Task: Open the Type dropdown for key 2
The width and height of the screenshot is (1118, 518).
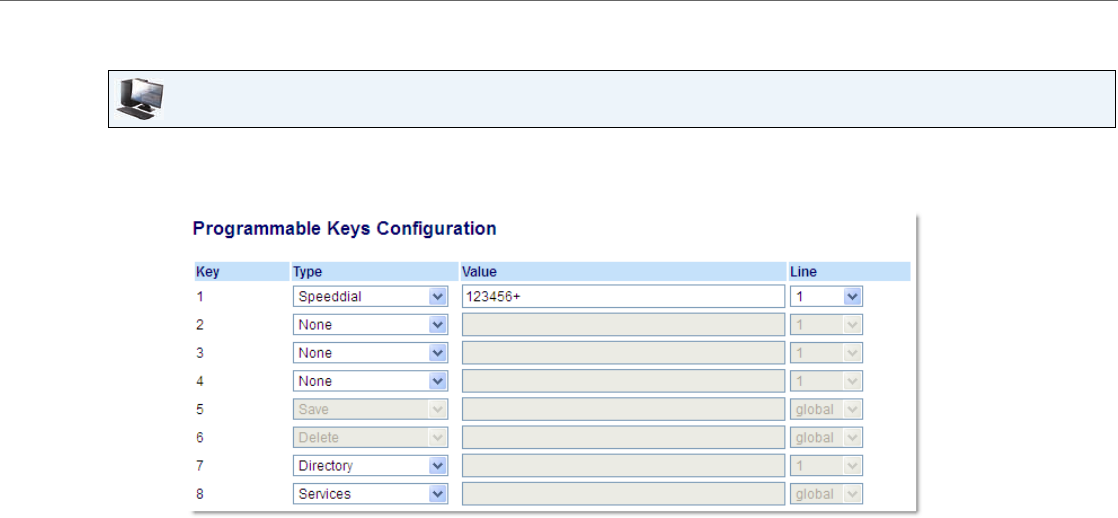Action: [x=370, y=325]
